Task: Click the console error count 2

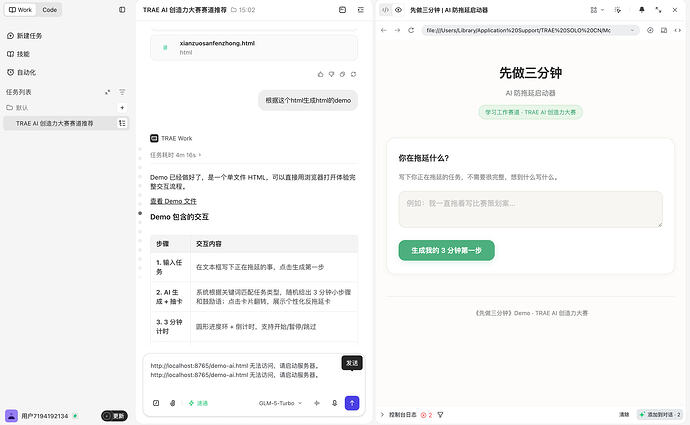Action: click(426, 414)
